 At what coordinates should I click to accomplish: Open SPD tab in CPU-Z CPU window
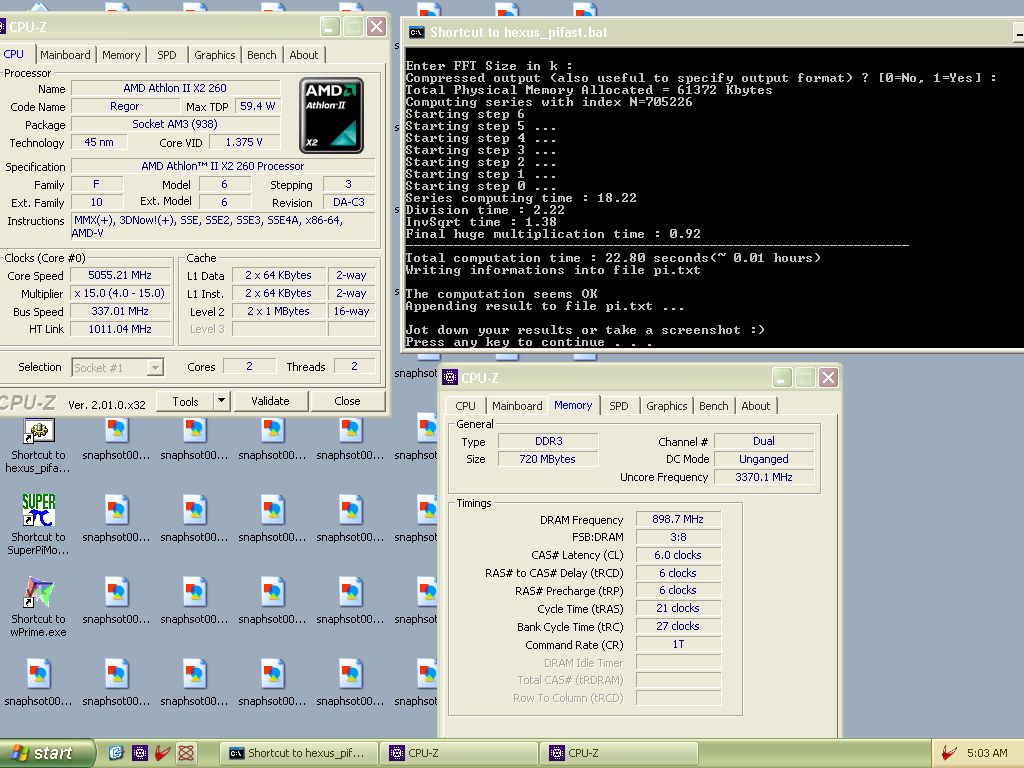[x=167, y=55]
